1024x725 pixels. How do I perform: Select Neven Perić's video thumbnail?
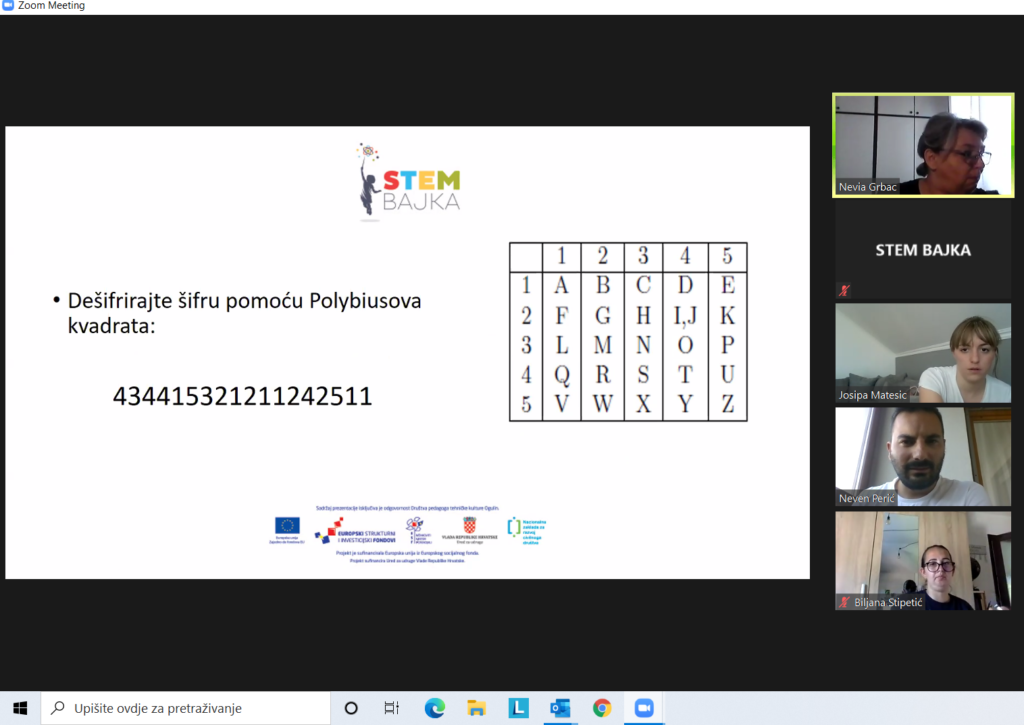[x=923, y=457]
